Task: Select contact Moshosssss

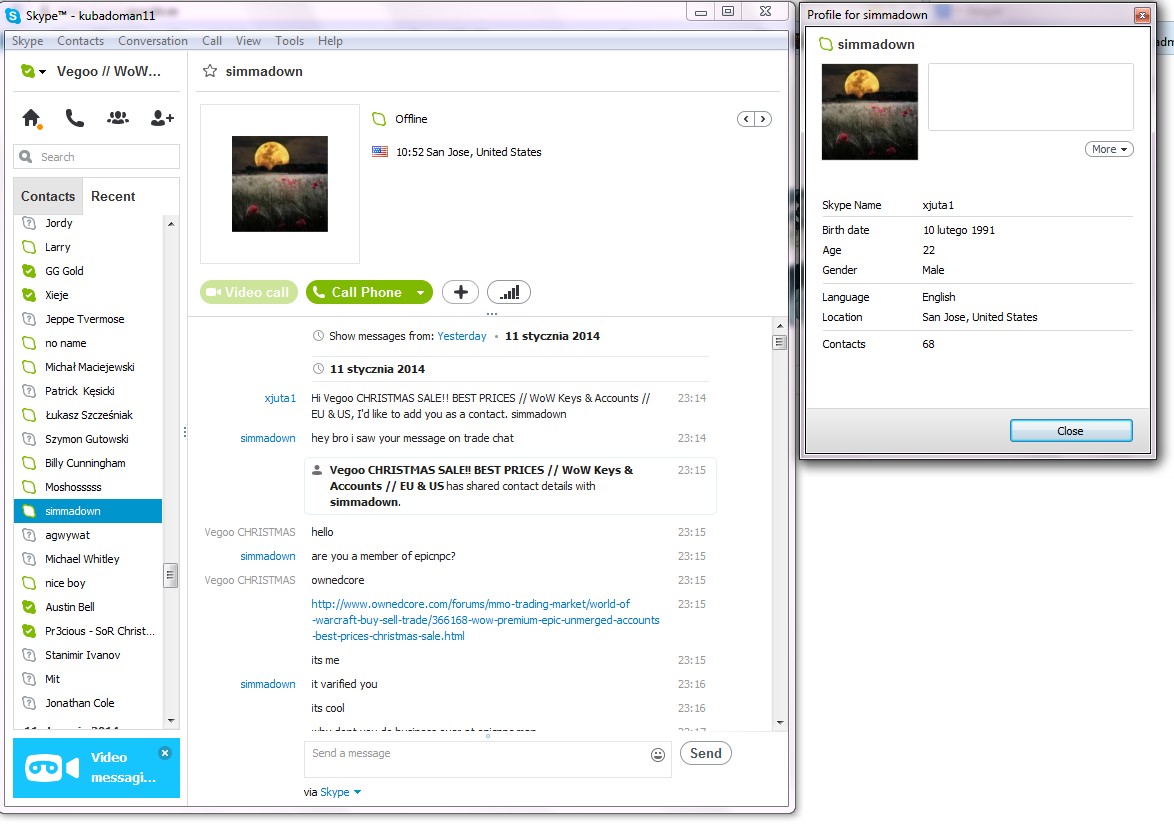Action: [x=88, y=486]
